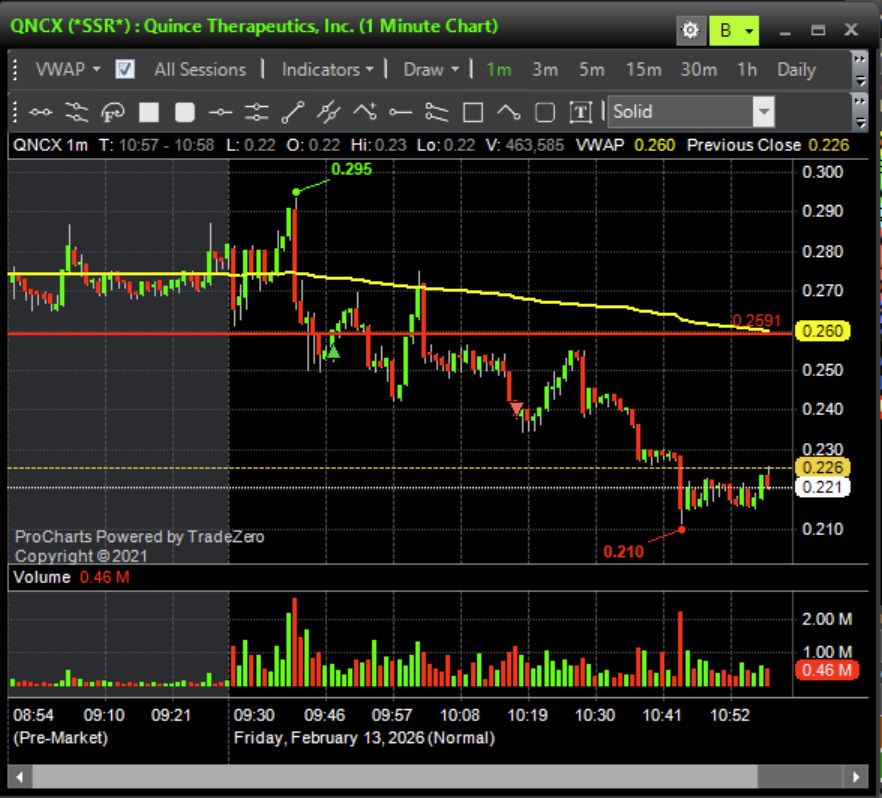Click the green up-triangle marker on chart
882x798 pixels.
tap(334, 352)
